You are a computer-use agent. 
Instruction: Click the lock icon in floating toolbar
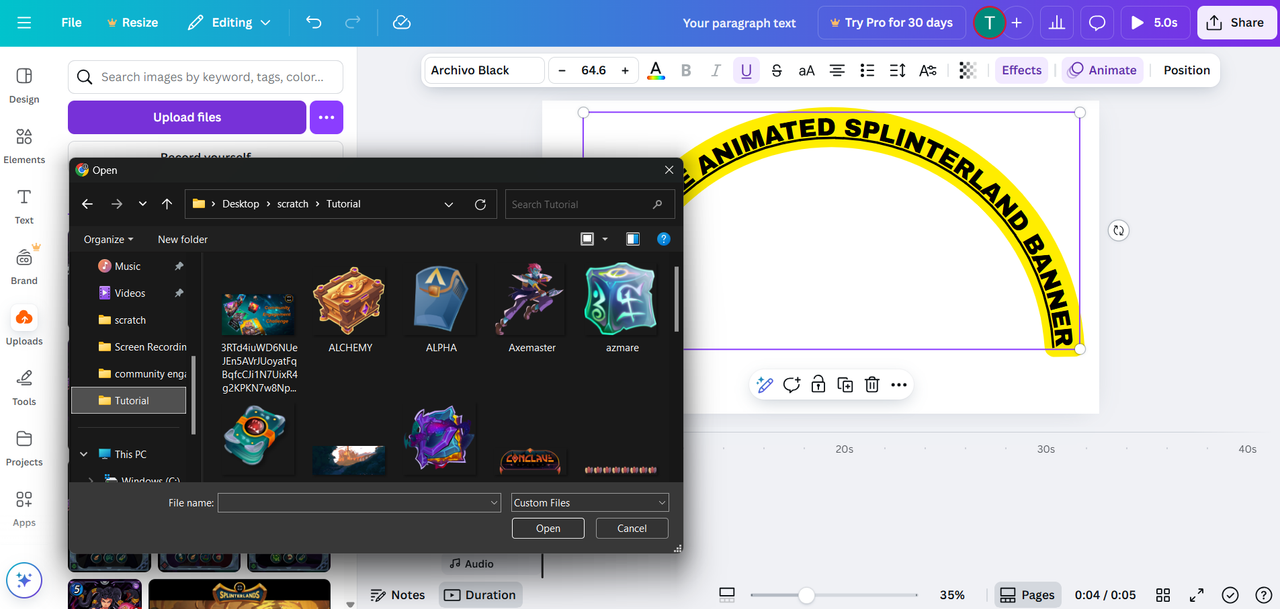818,385
